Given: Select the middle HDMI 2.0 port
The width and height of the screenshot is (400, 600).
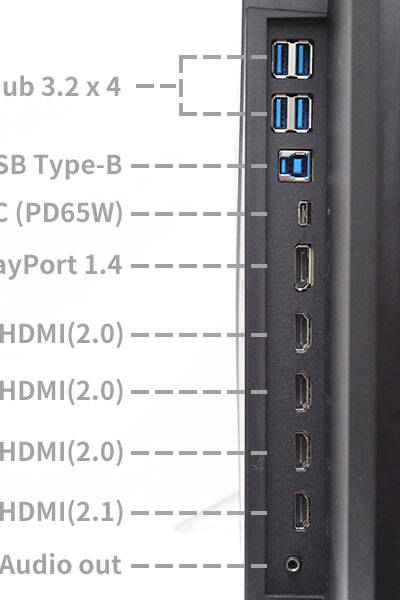Looking at the screenshot, I should click(x=302, y=391).
